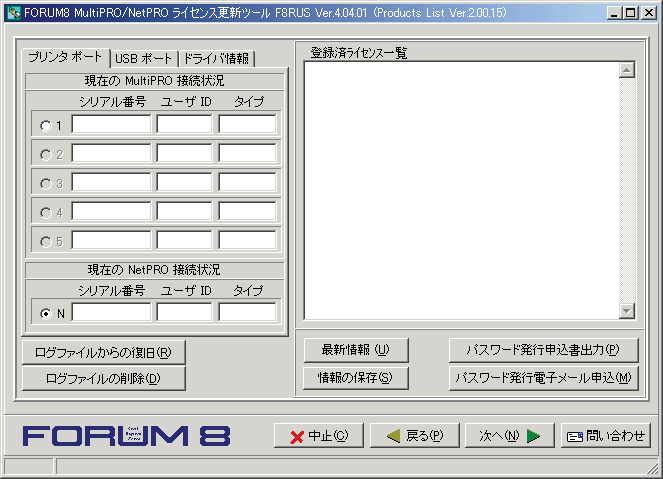Click NetPRO row N シリアル番号 field
Screen dimensions: 663x479
point(111,312)
